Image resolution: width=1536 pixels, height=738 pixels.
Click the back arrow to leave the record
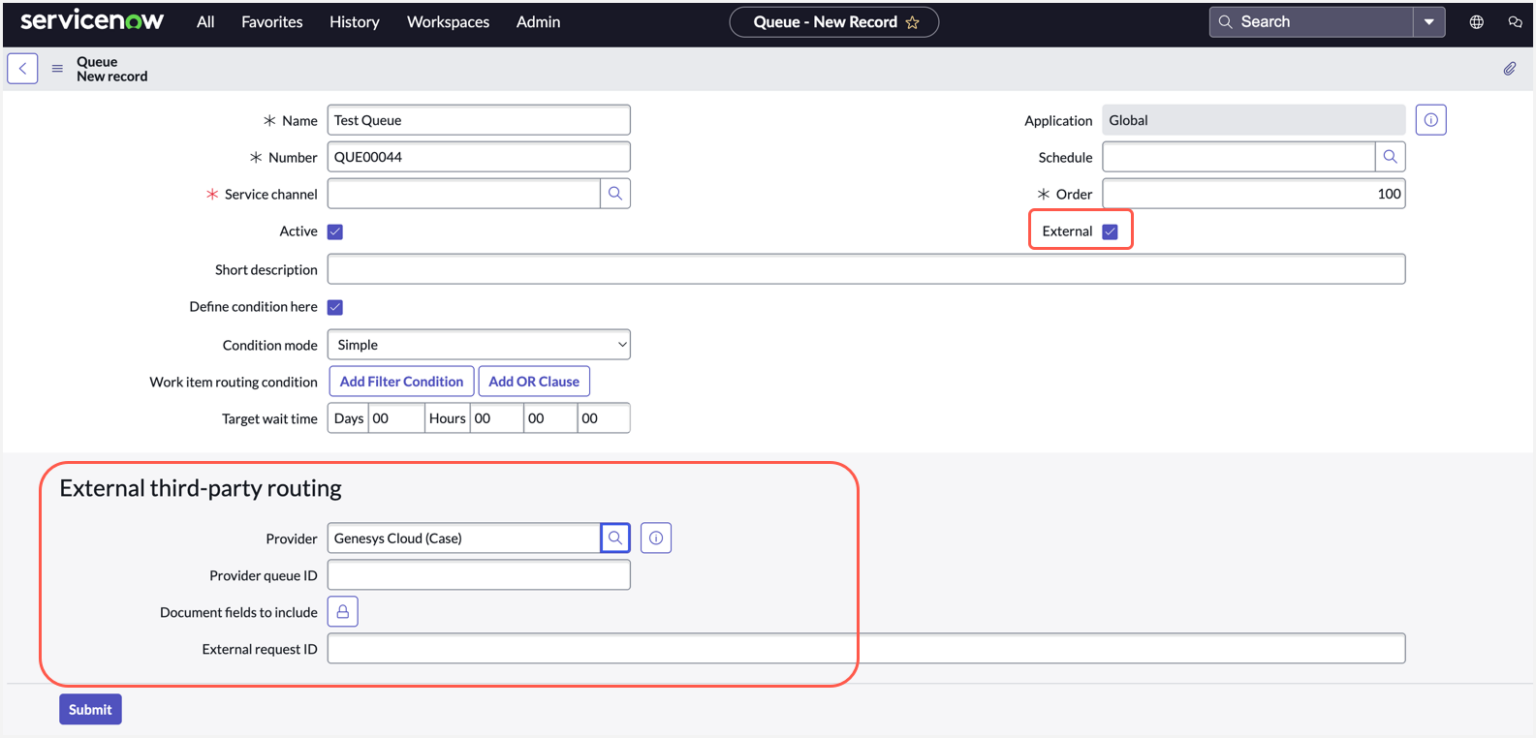pos(22,68)
